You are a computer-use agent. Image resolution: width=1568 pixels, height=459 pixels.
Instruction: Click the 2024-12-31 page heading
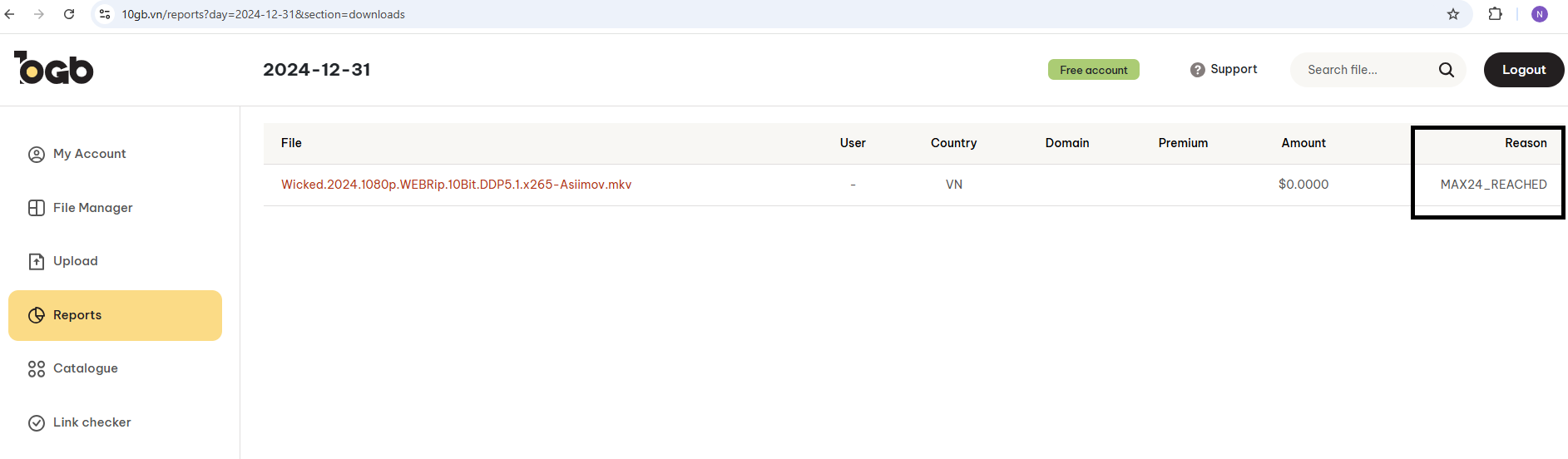pyautogui.click(x=317, y=70)
